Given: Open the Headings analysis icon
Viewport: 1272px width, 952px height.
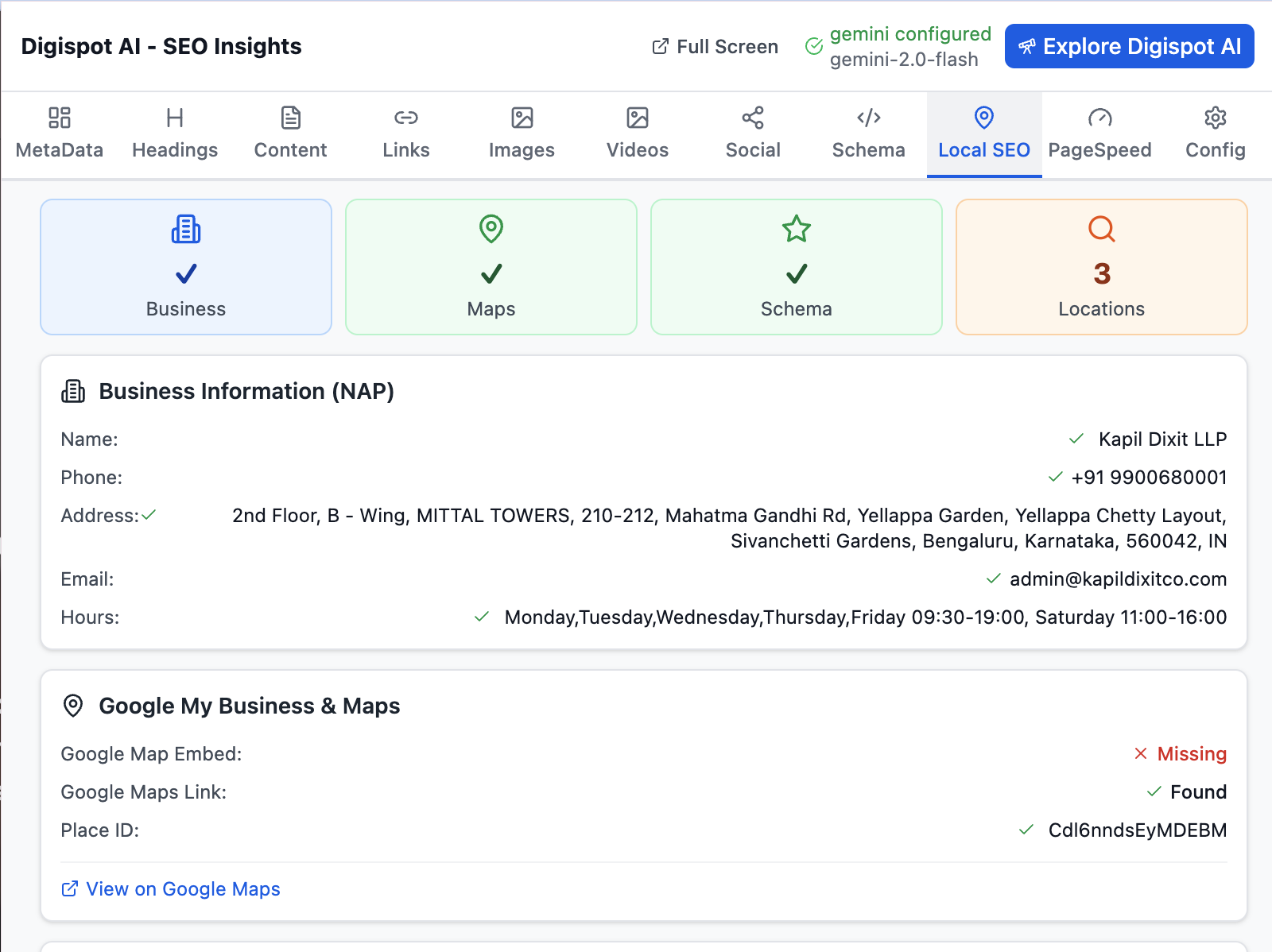Looking at the screenshot, I should [175, 118].
